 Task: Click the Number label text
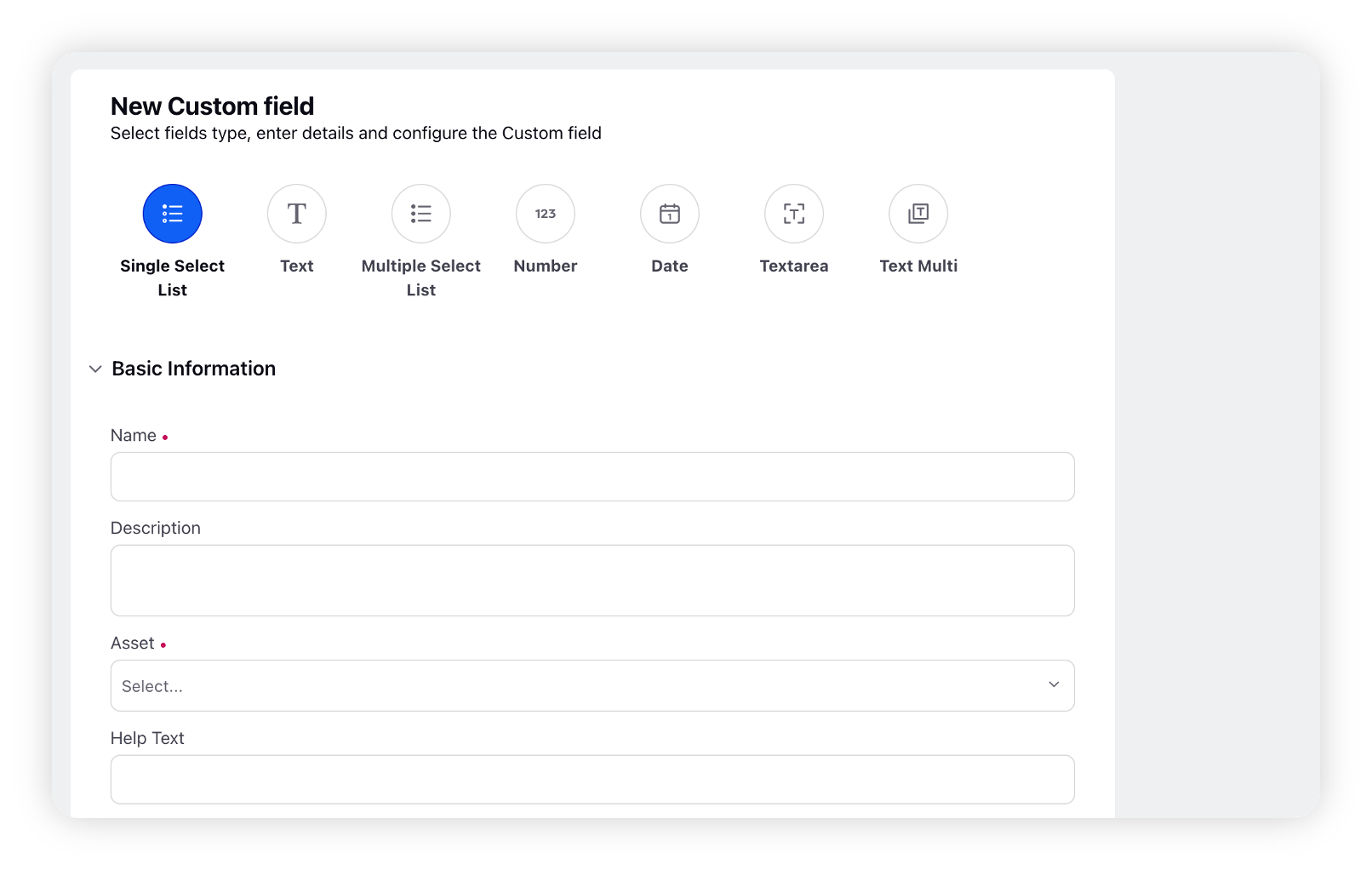(x=546, y=266)
